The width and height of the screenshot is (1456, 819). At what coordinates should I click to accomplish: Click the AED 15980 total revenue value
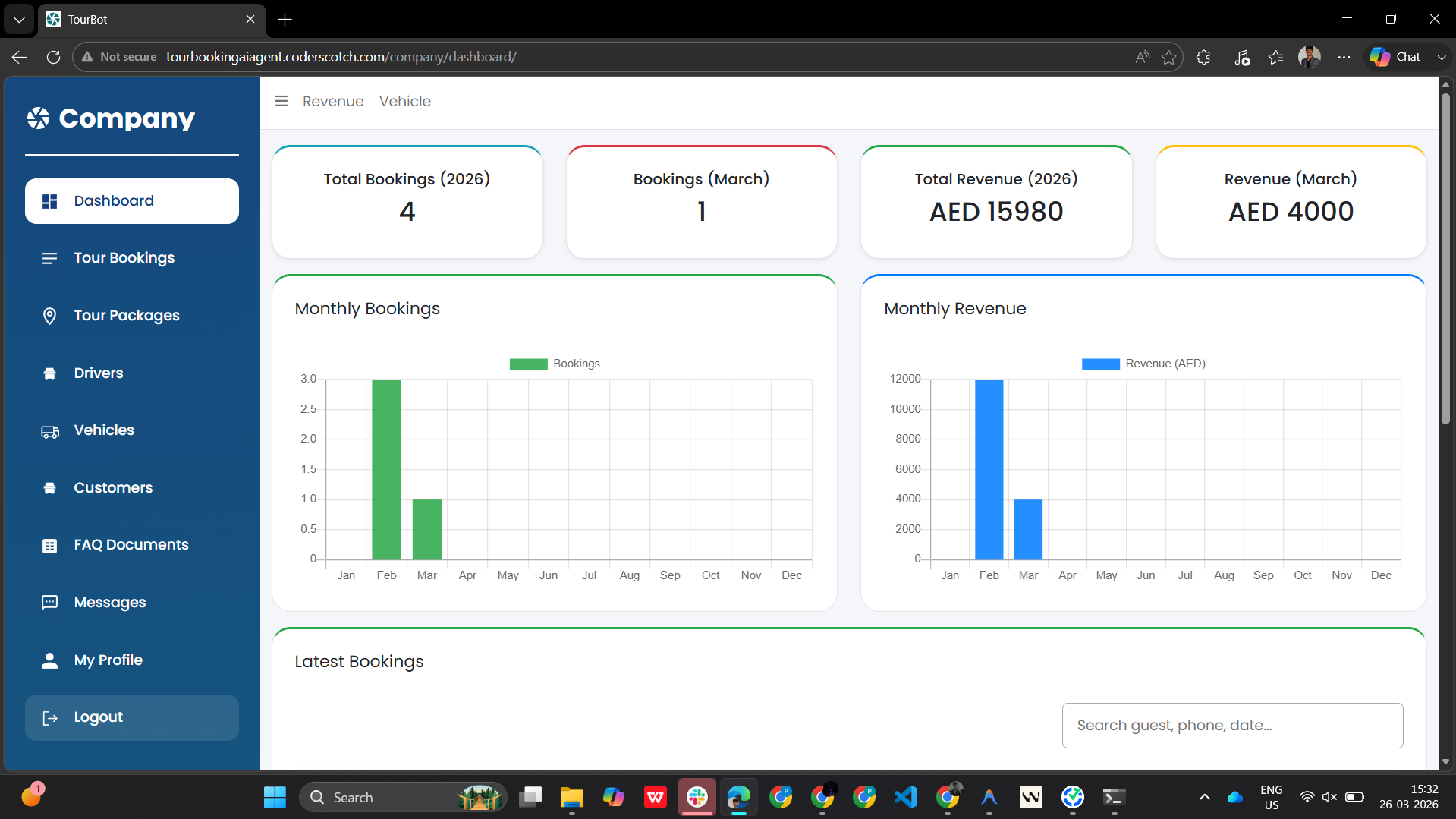(996, 212)
